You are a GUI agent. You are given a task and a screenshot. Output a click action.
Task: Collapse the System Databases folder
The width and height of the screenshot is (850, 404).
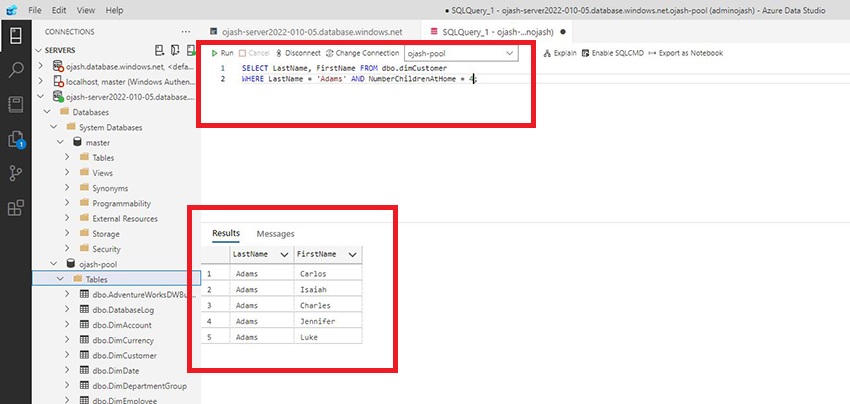point(54,127)
